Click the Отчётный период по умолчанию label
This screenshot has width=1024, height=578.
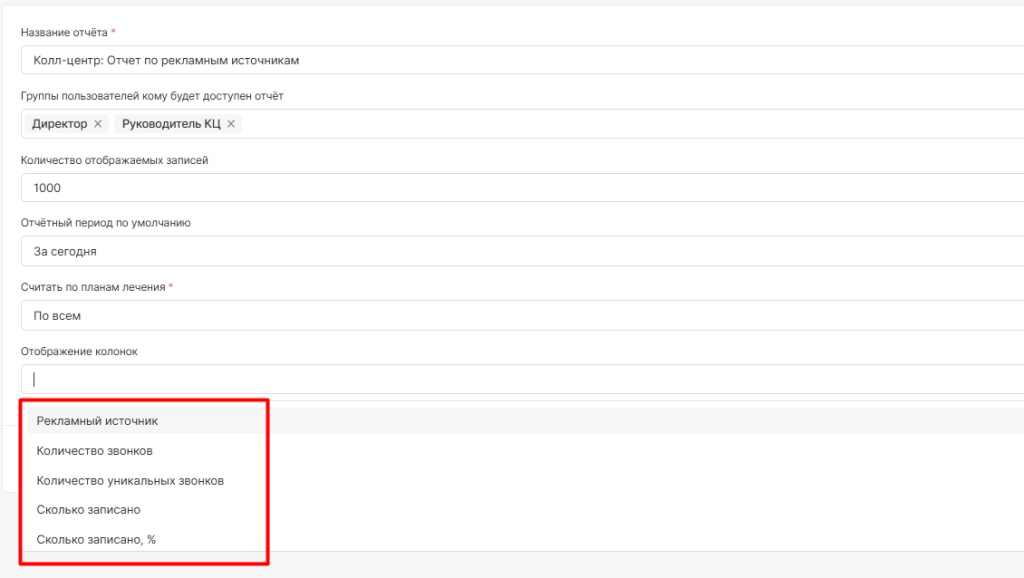click(x=105, y=223)
